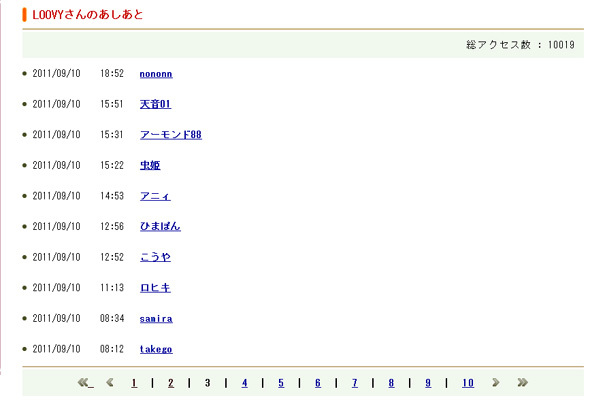Screen dimensions: 605x400
Task: Visit the アーモンド88 user link
Action: click(x=170, y=135)
